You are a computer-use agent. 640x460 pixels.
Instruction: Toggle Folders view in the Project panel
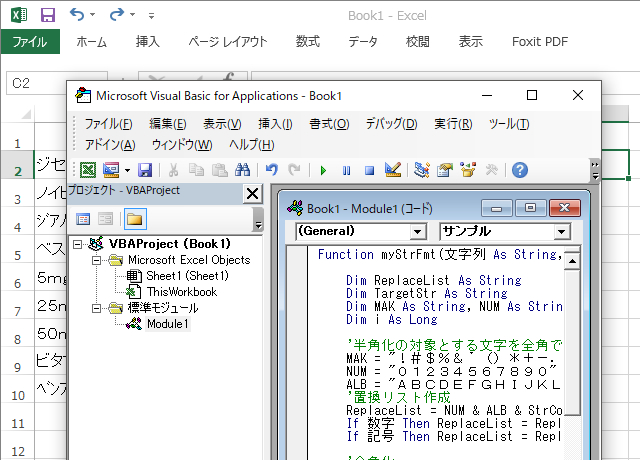tap(133, 219)
